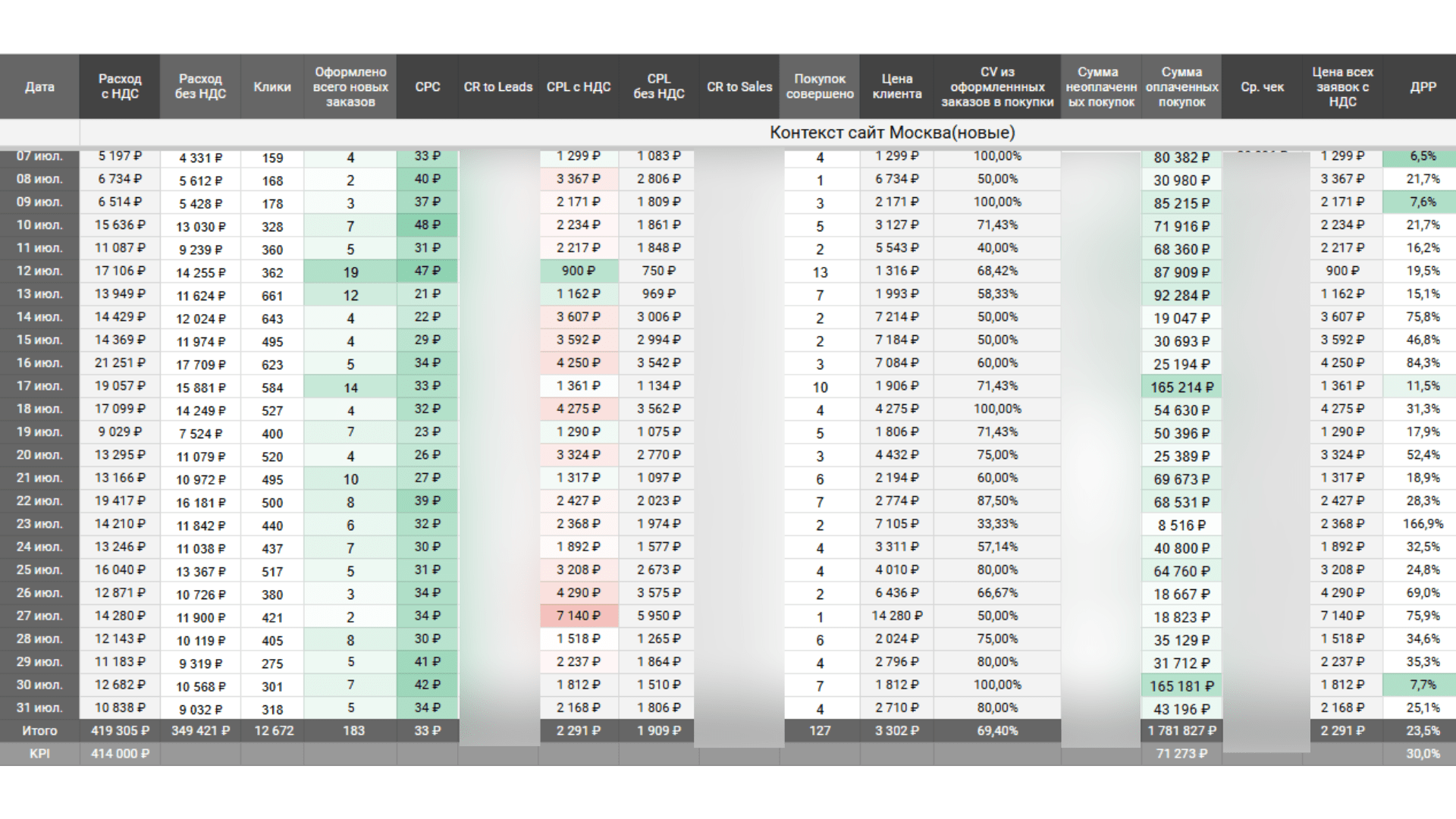Screen dimensions: 1456x819
Task: Select the 165 214 ₽ paid purchases cell
Action: 1181,388
